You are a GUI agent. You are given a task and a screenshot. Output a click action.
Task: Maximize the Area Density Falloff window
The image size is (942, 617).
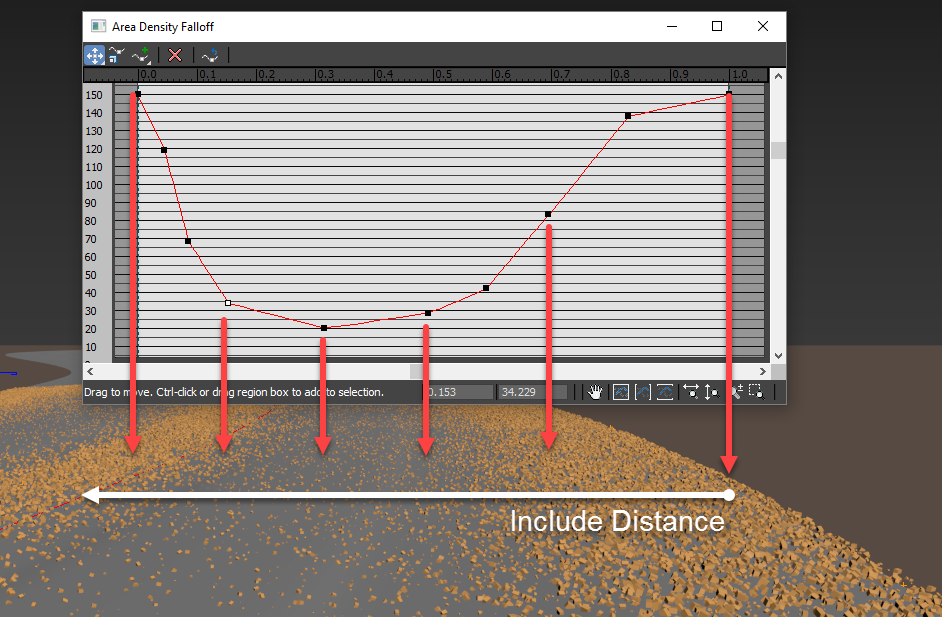717,26
